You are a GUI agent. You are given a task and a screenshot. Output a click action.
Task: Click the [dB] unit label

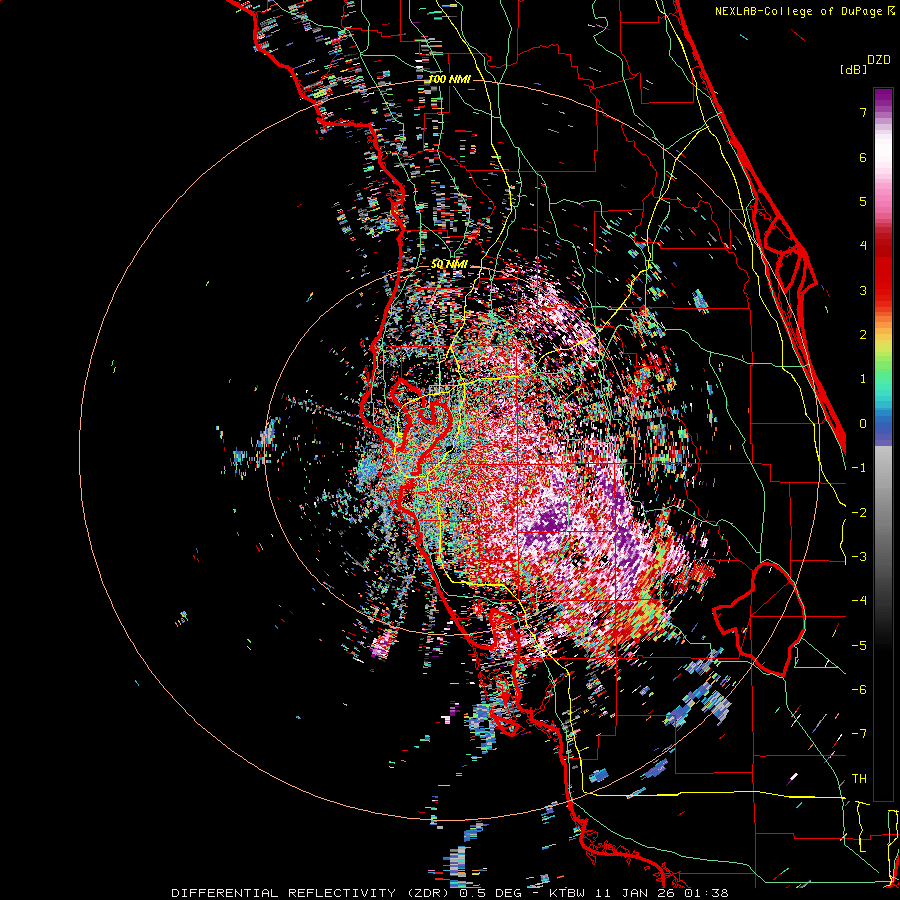pyautogui.click(x=854, y=69)
